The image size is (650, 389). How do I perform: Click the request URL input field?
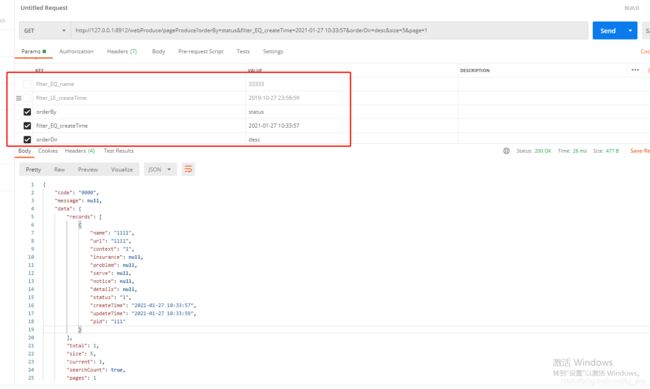tap(330, 31)
